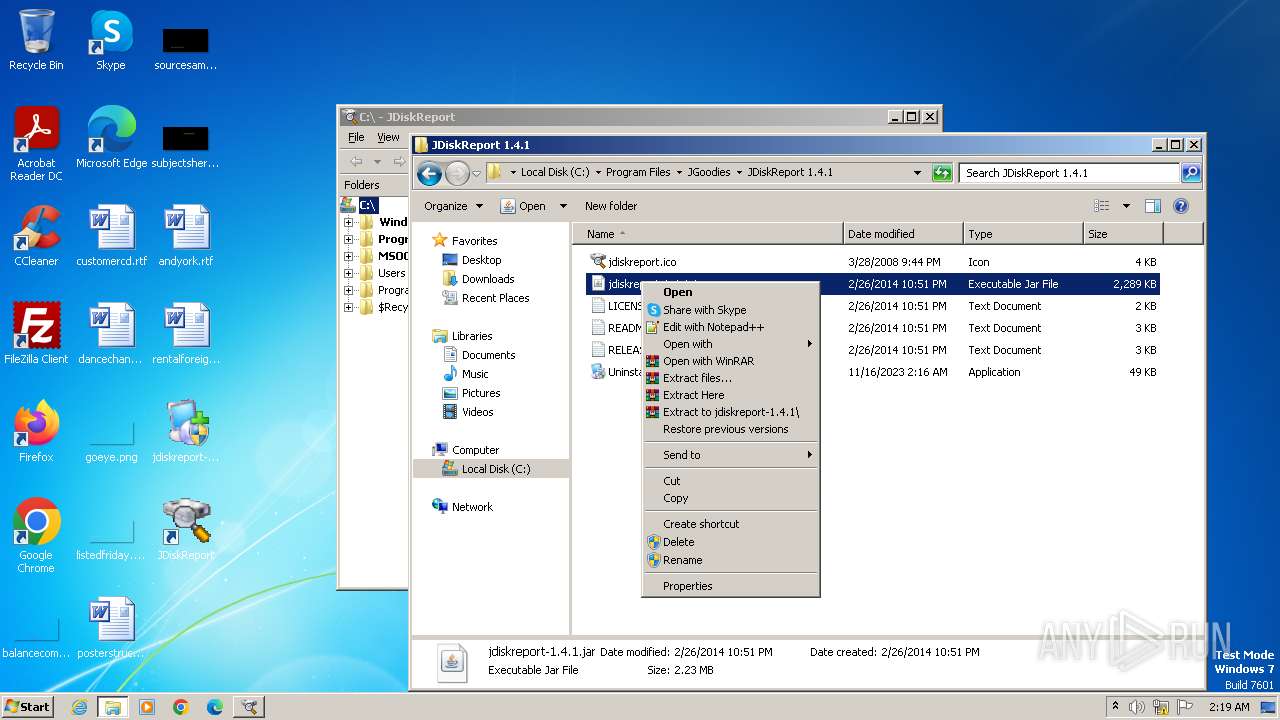The image size is (1280, 720).
Task: Open dropdown arrow next to Open button
Action: [x=563, y=206]
